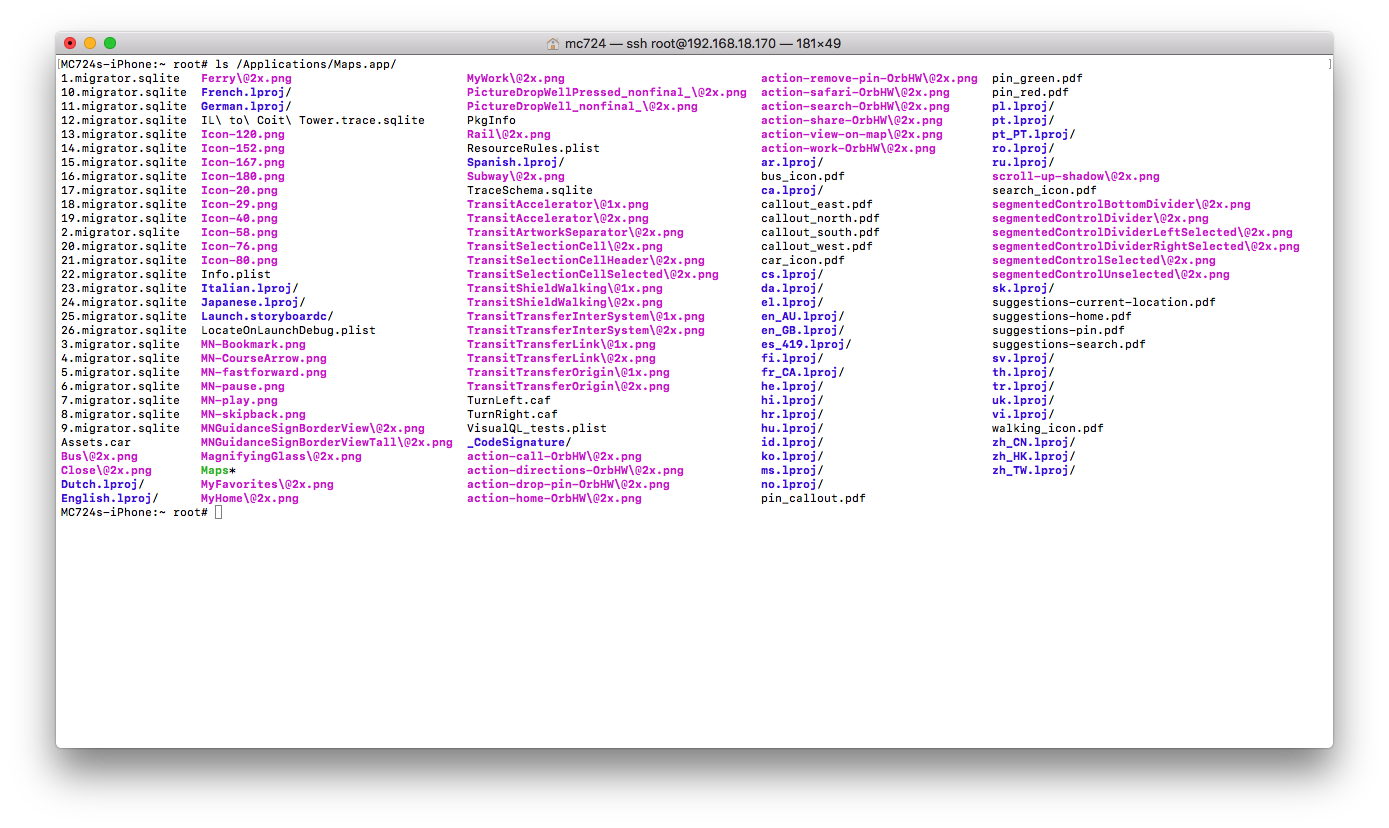1389x828 pixels.
Task: Click the TraceSchema.sqlite filename
Action: pyautogui.click(x=529, y=190)
